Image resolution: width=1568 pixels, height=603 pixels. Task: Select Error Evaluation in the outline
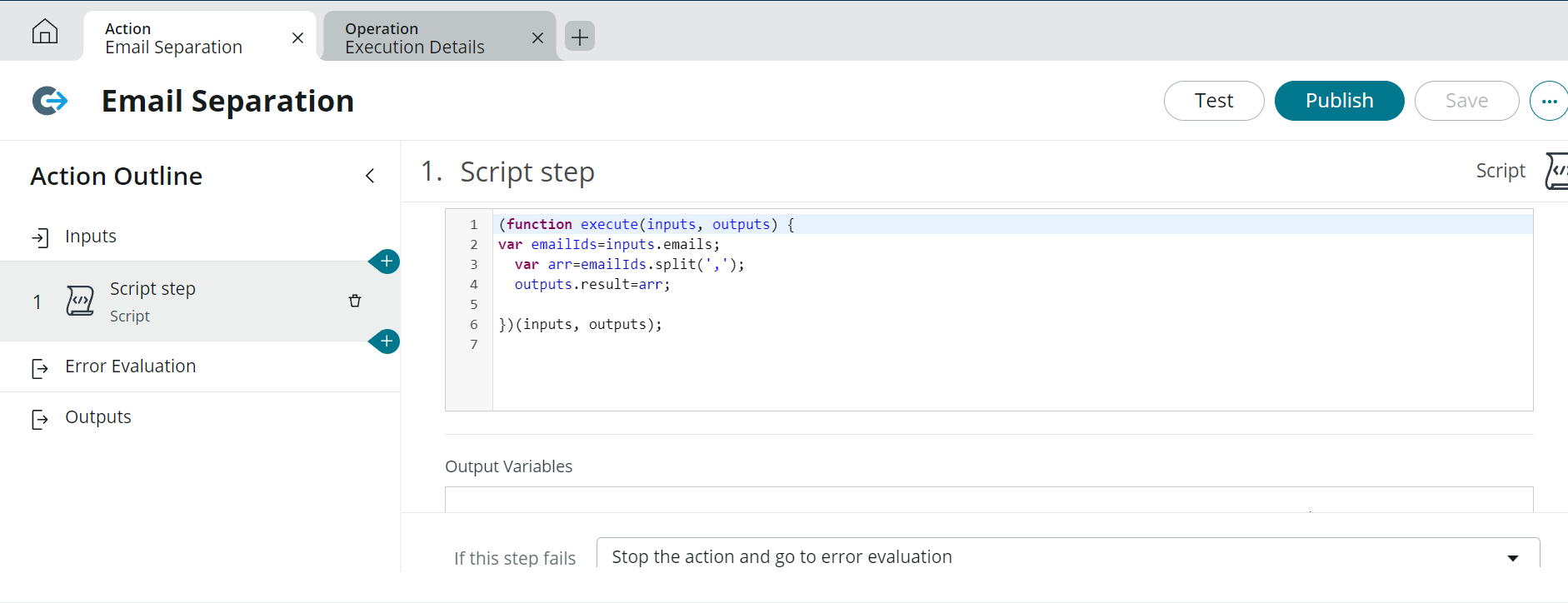130,366
